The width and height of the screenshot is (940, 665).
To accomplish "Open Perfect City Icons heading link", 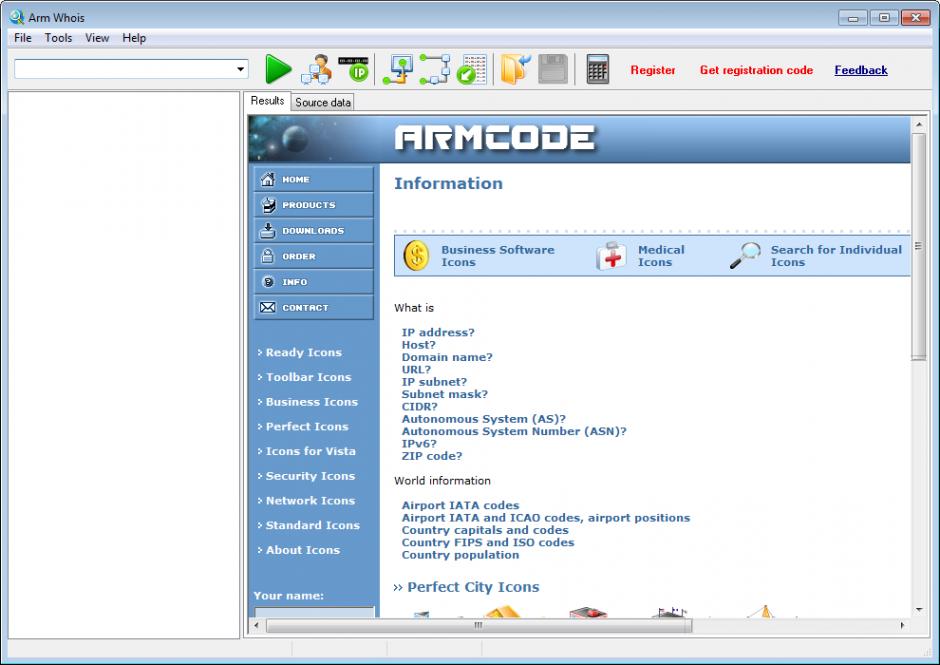I will [473, 587].
